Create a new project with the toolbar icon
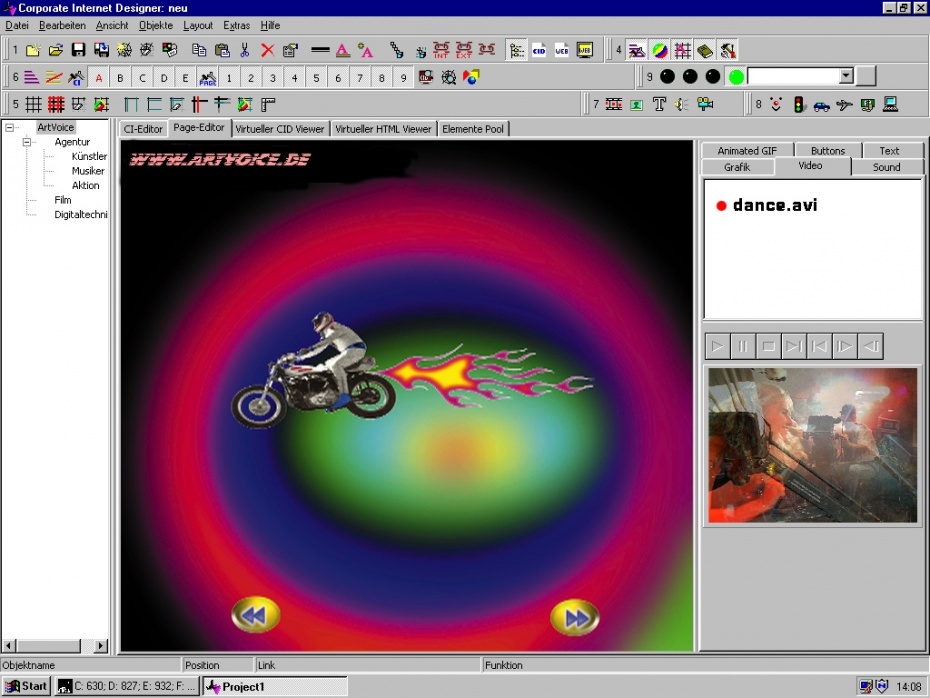Image resolution: width=930 pixels, height=698 pixels. pos(33,50)
